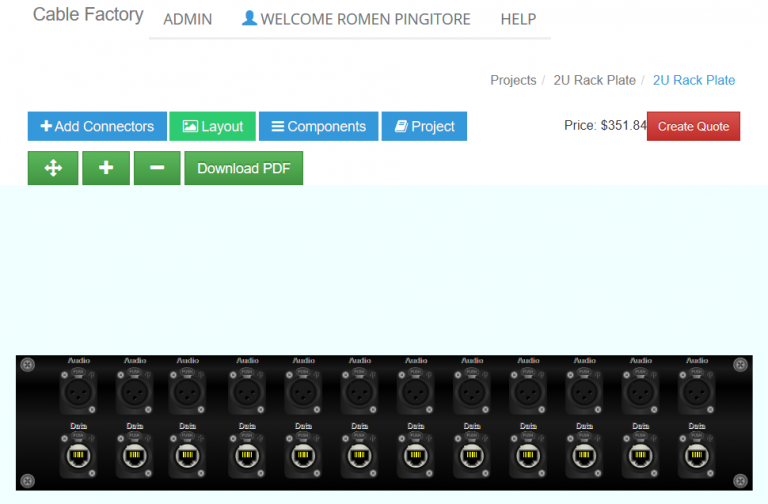Select the eleventh Audio XLR connector
This screenshot has height=504, width=768.
(x=641, y=391)
